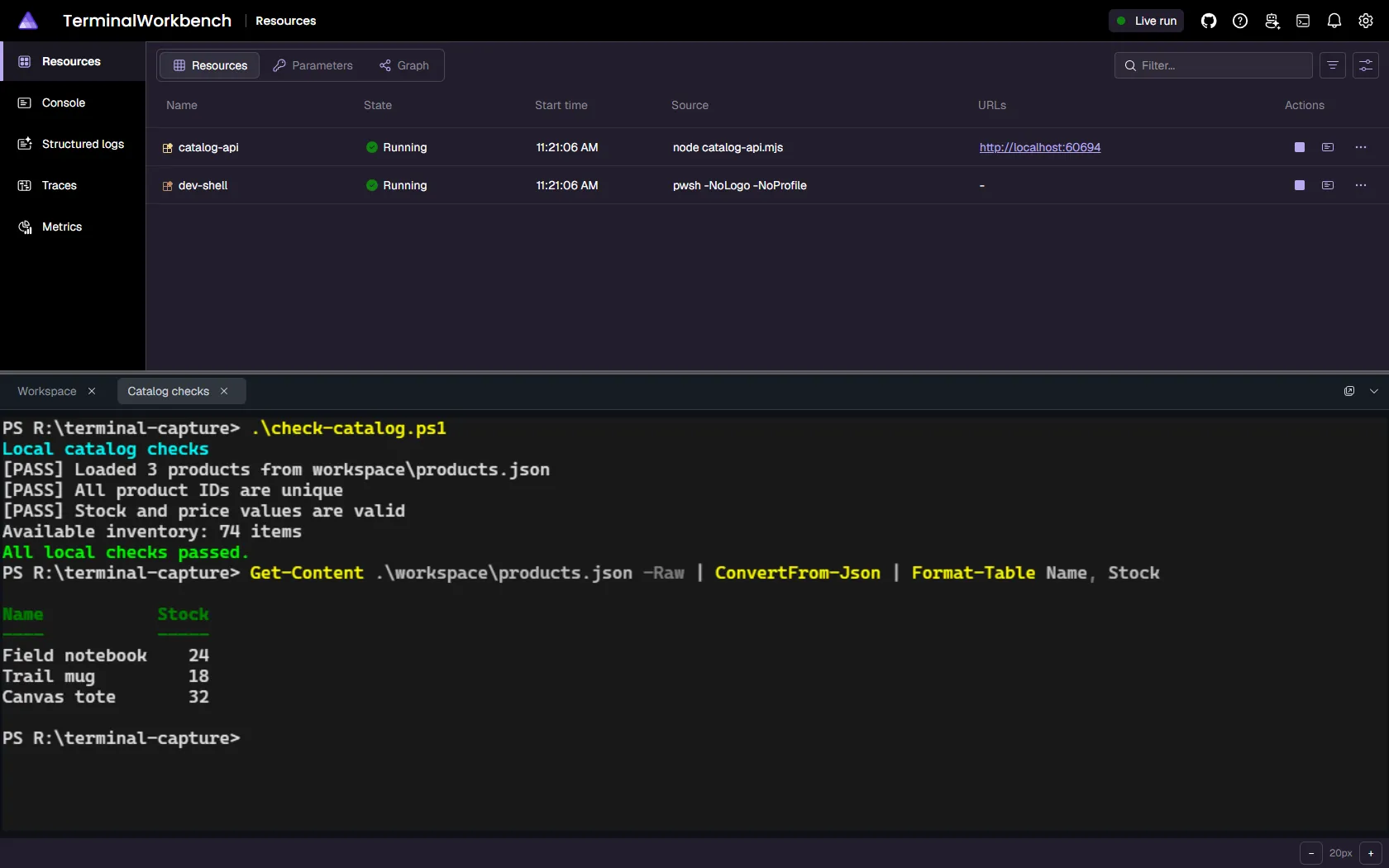Viewport: 1389px width, 868px height.
Task: Click the URLs column header
Action: click(x=992, y=105)
